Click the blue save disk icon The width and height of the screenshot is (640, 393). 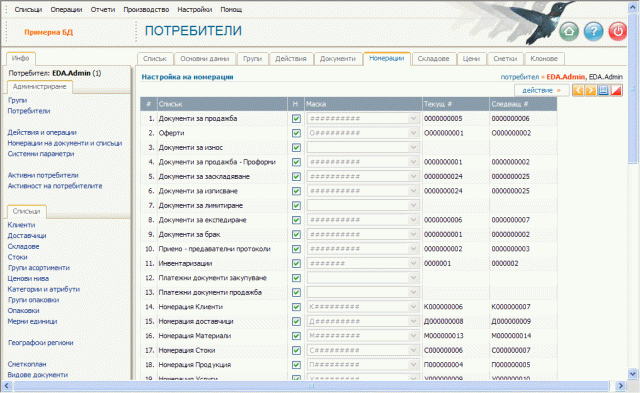click(603, 90)
